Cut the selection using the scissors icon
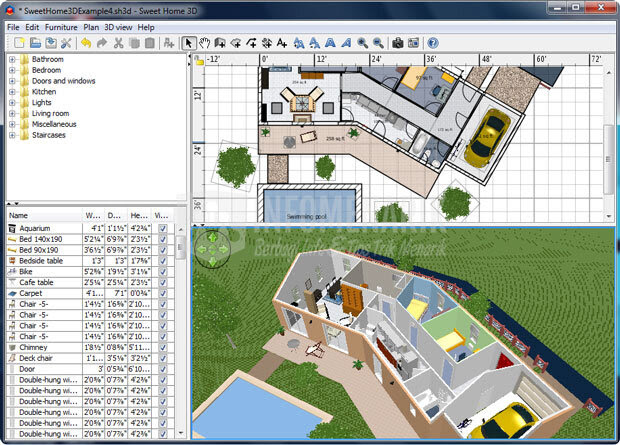Screen dimensions: 620x445 coord(118,43)
